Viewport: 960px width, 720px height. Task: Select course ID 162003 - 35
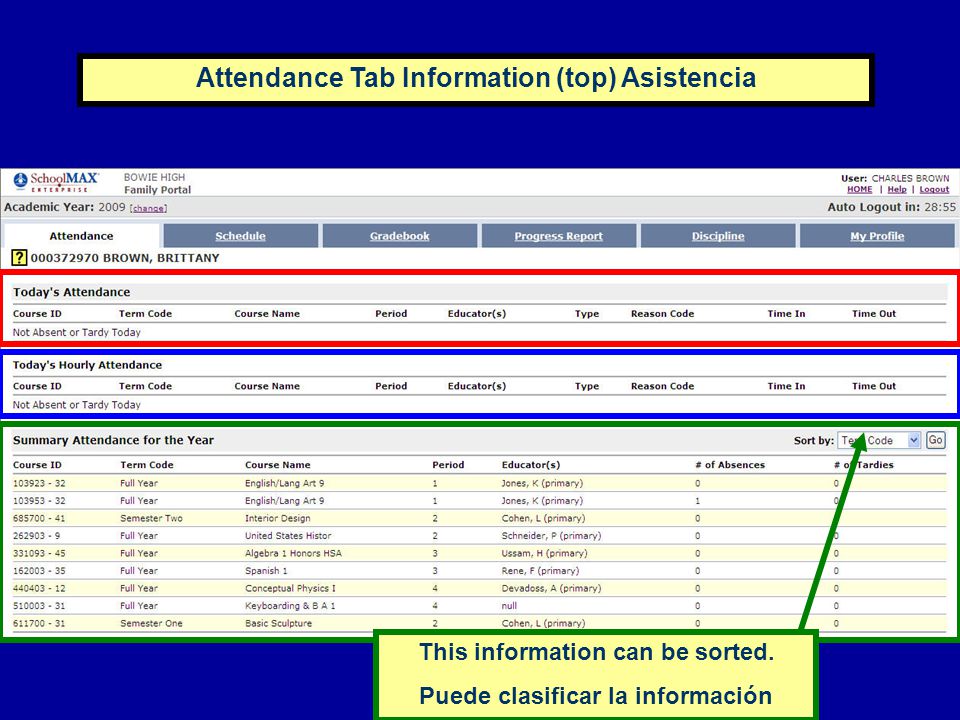(39, 571)
